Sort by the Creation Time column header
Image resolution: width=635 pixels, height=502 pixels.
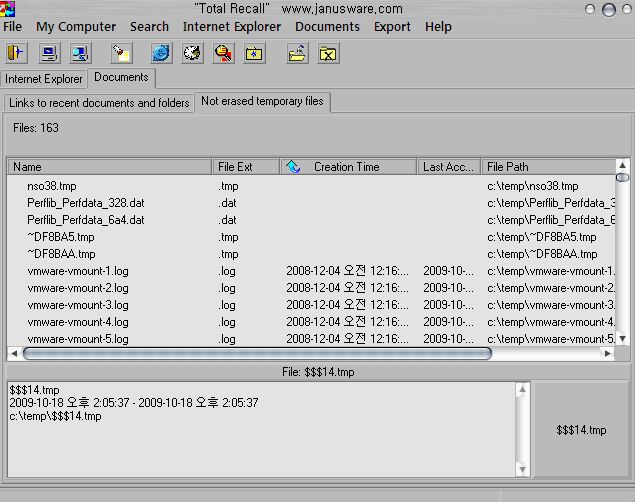pyautogui.click(x=348, y=167)
